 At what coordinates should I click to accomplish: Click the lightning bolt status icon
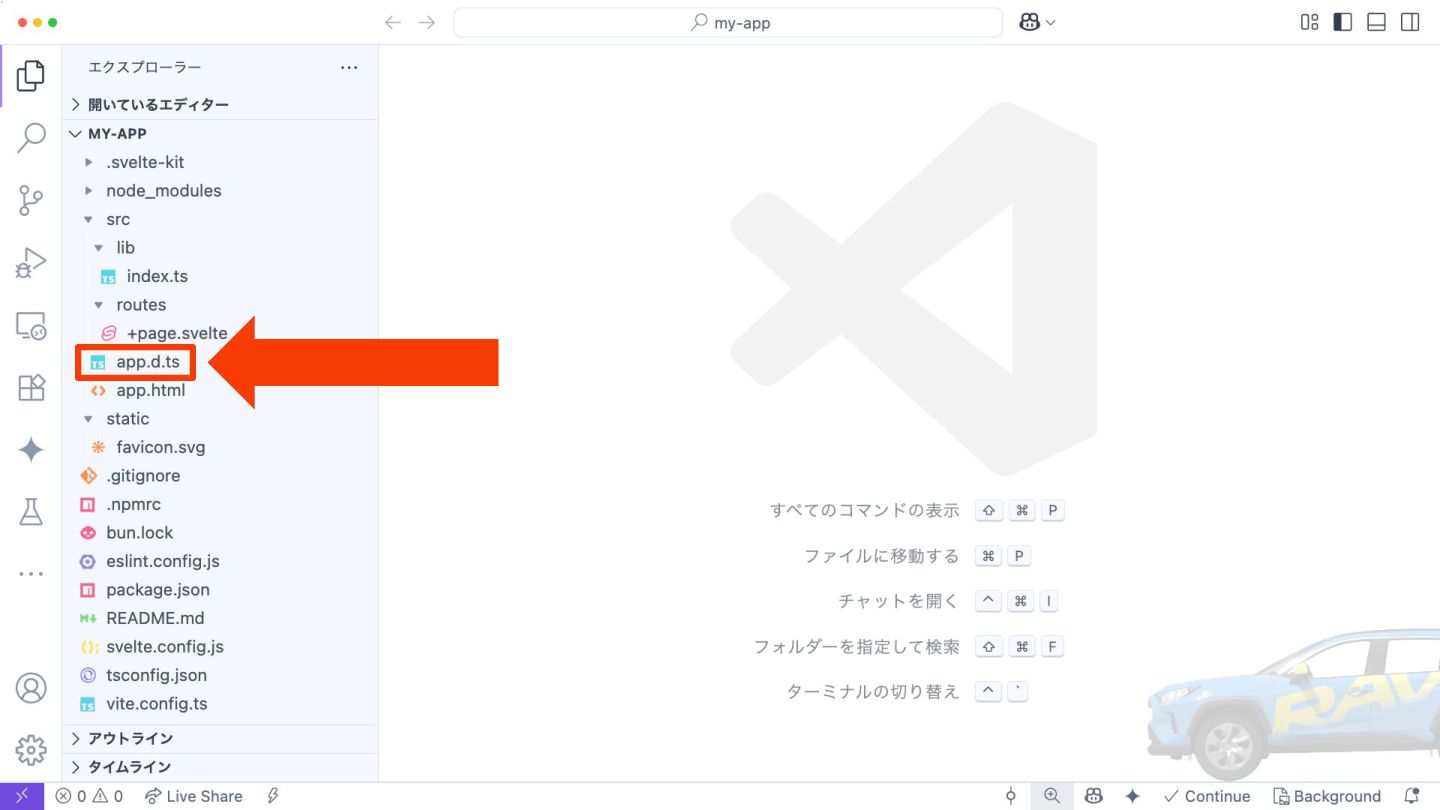pyautogui.click(x=273, y=796)
